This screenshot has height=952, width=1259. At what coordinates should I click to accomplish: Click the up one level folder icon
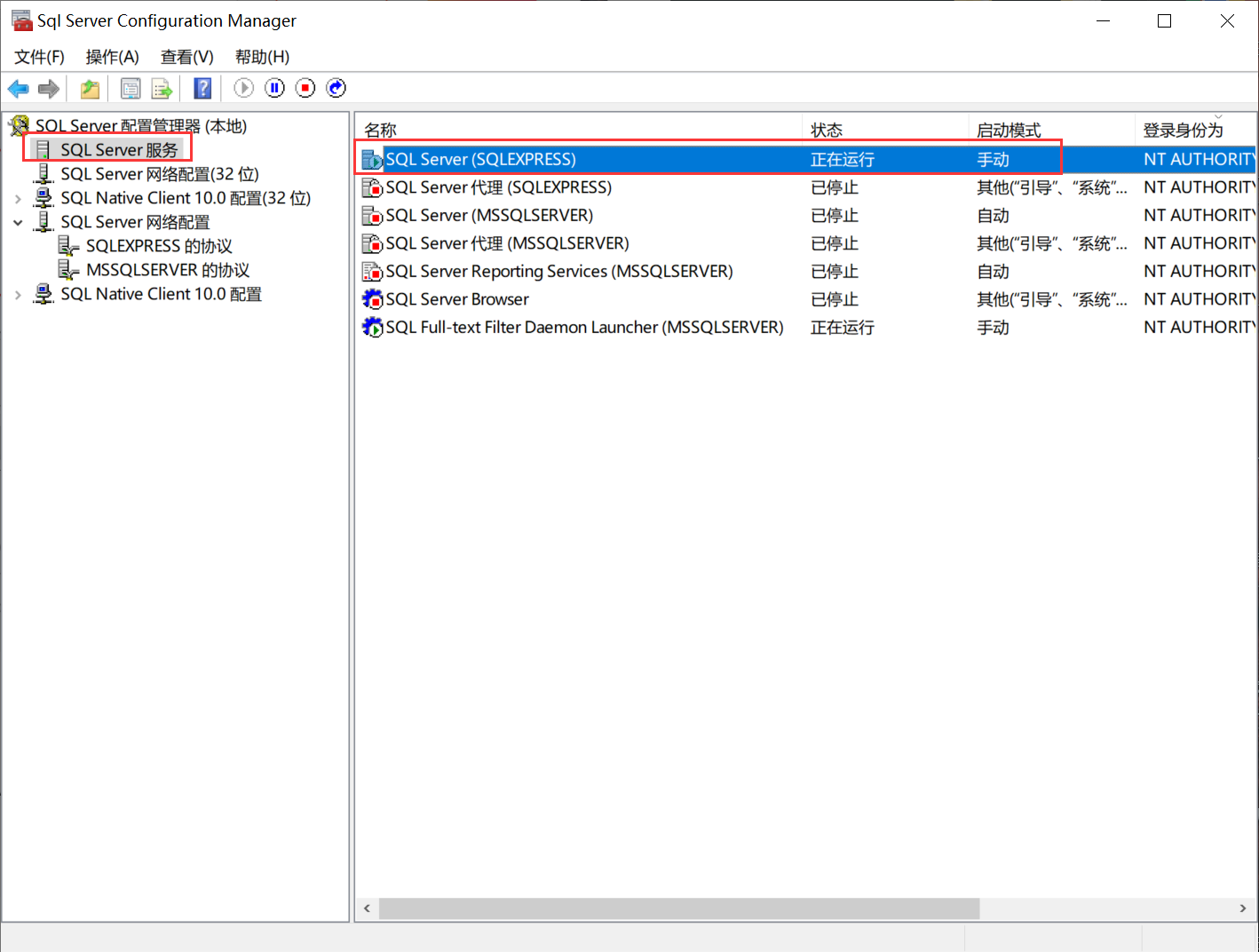pos(89,88)
